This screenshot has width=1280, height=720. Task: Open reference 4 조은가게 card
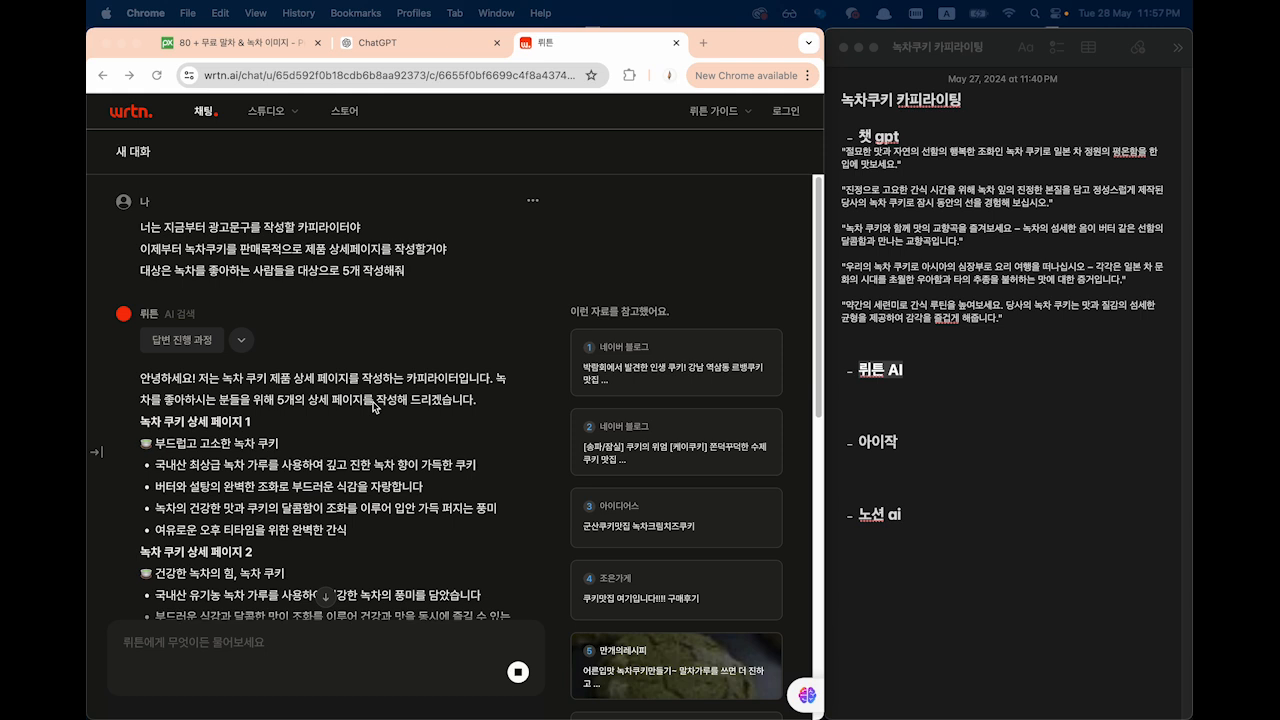[x=676, y=590]
